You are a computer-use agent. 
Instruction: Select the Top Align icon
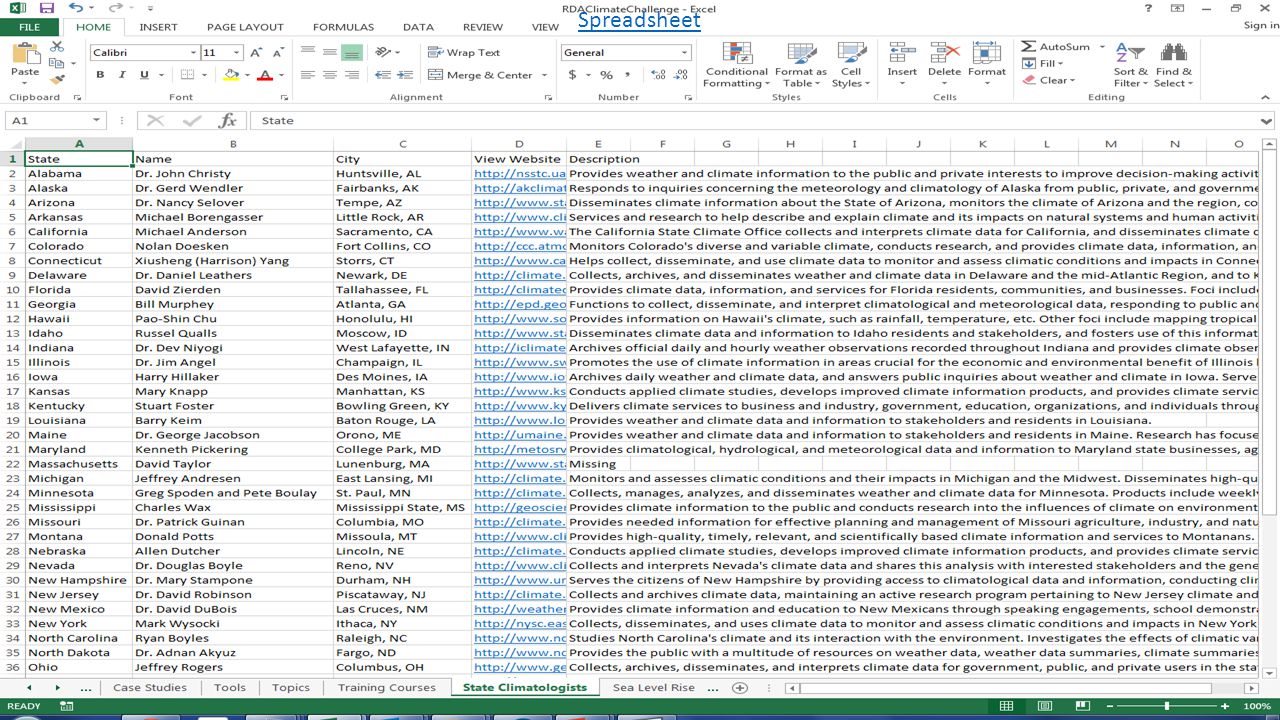point(308,52)
